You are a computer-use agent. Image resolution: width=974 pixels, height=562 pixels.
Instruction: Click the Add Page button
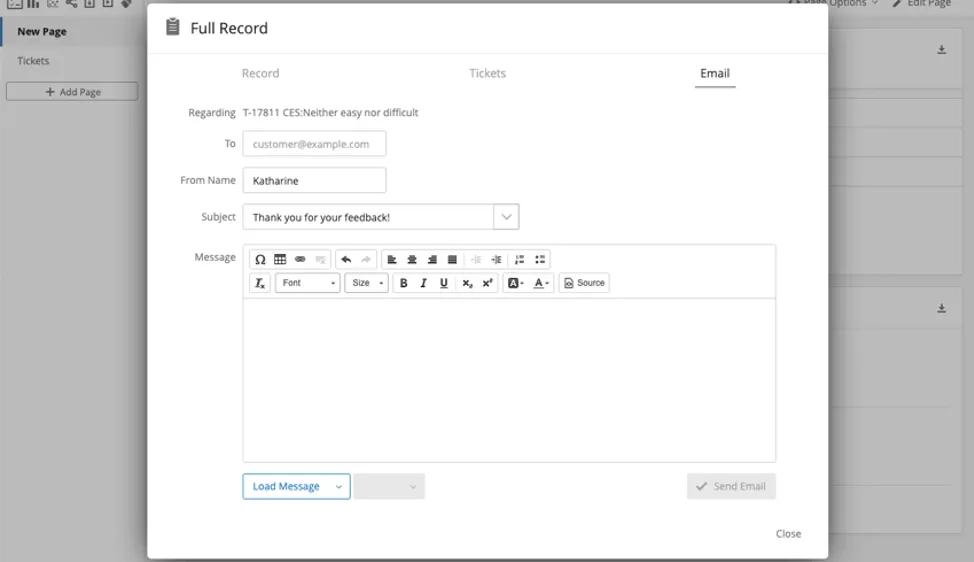tap(72, 91)
